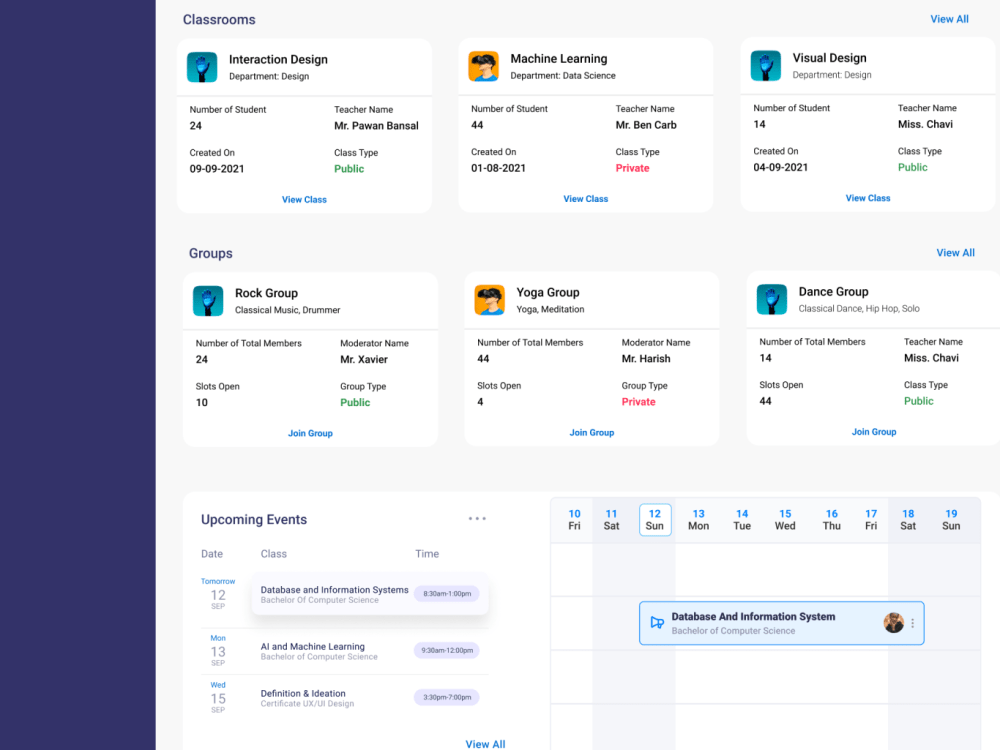
Task: Click teacher name Mr. Pawan Bansal
Action: [376, 126]
